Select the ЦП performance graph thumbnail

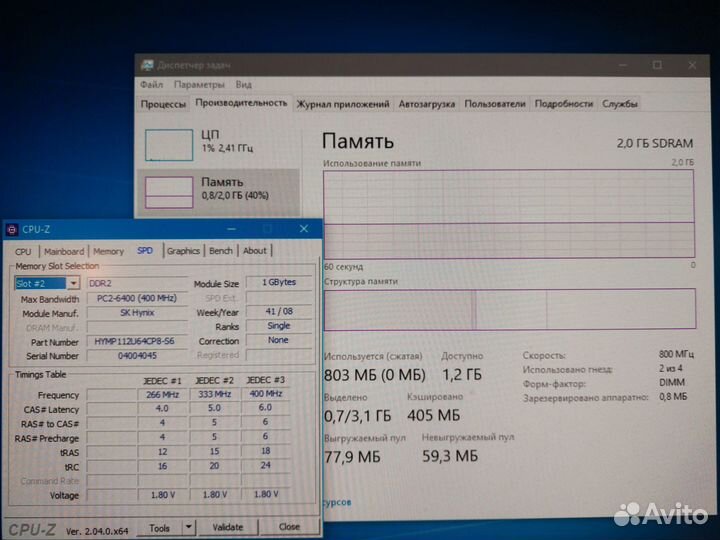click(169, 145)
